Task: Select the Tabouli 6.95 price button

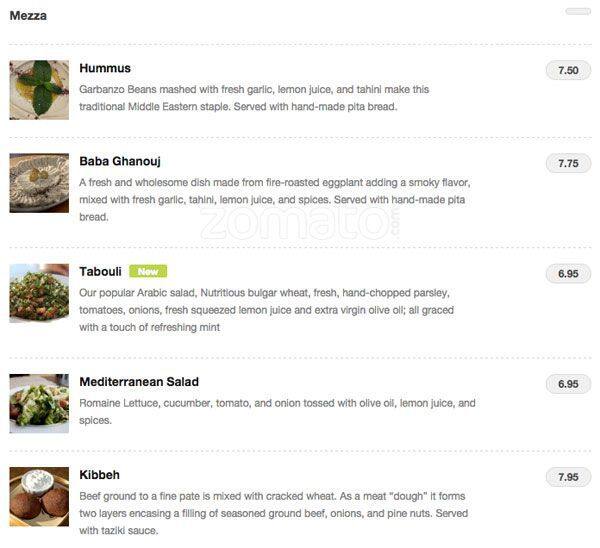Action: [x=568, y=274]
